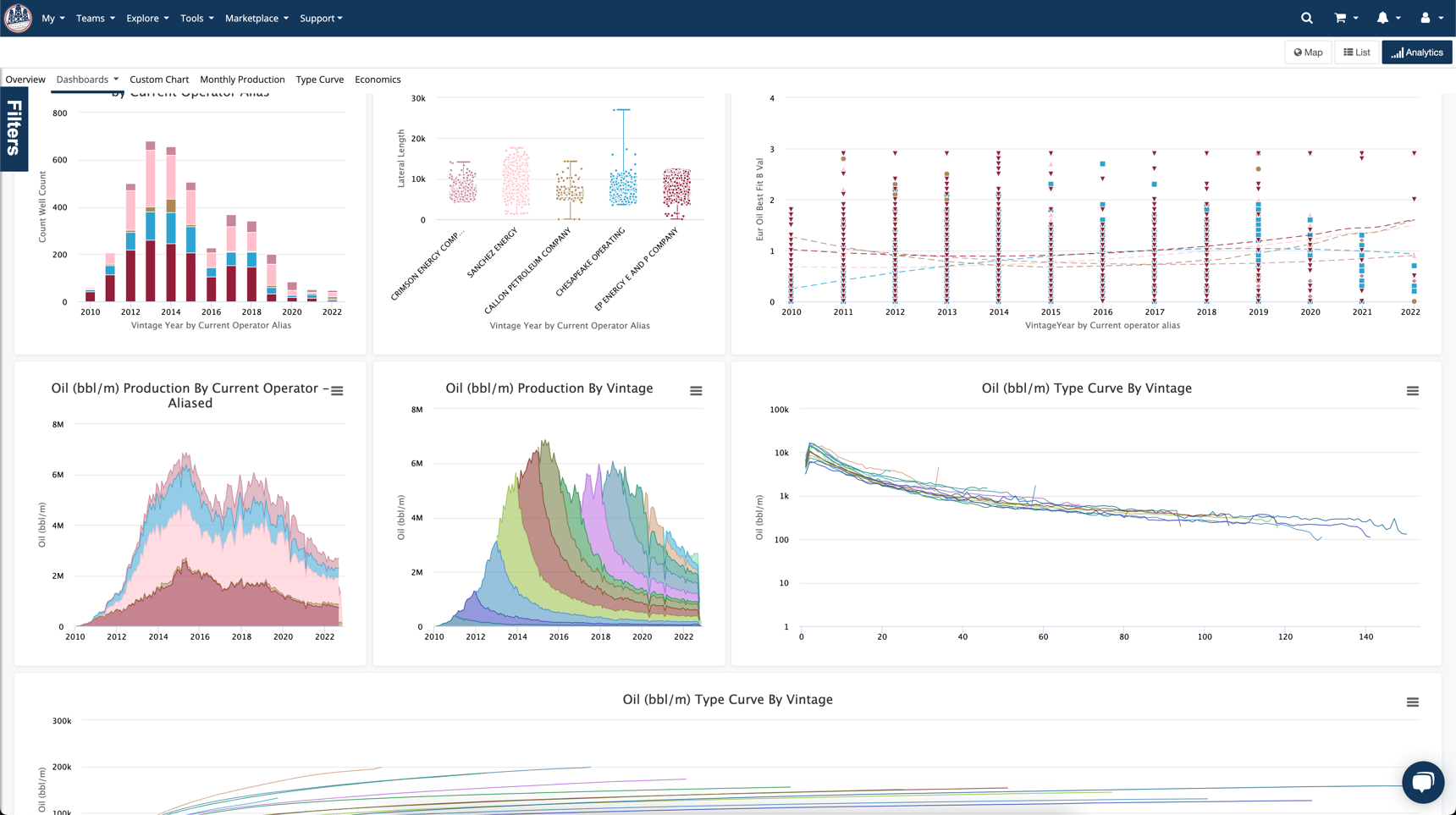Screen dimensions: 1456x815
Task: Click the search magnifier icon
Action: pos(1306,18)
